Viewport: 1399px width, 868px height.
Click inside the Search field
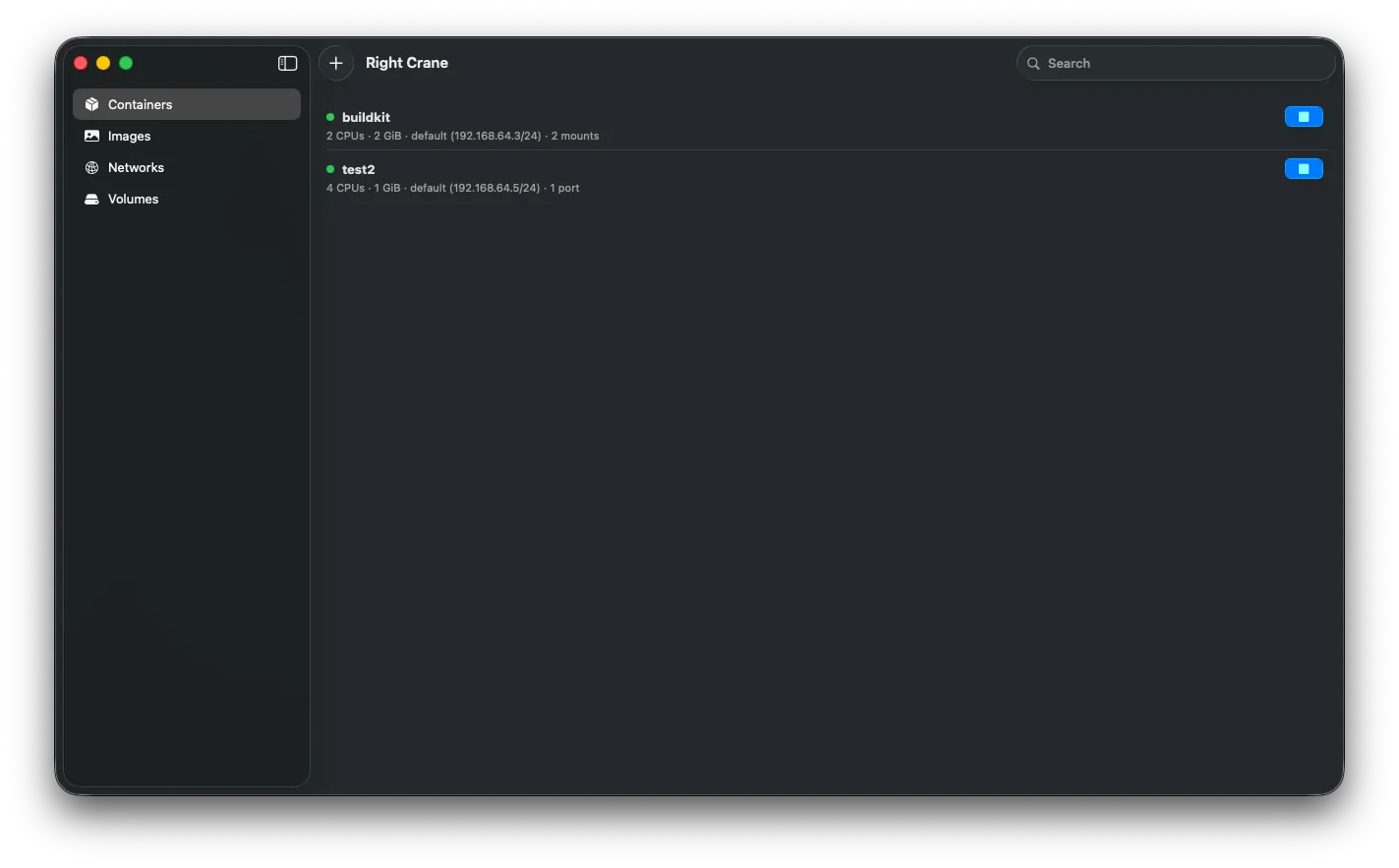click(1131, 62)
